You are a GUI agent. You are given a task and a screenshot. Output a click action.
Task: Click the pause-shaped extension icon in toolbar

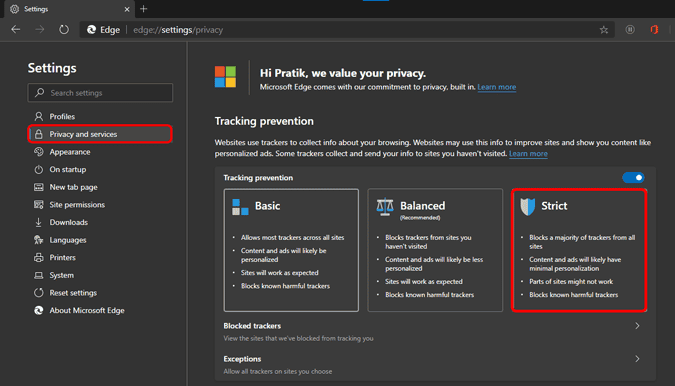point(630,30)
